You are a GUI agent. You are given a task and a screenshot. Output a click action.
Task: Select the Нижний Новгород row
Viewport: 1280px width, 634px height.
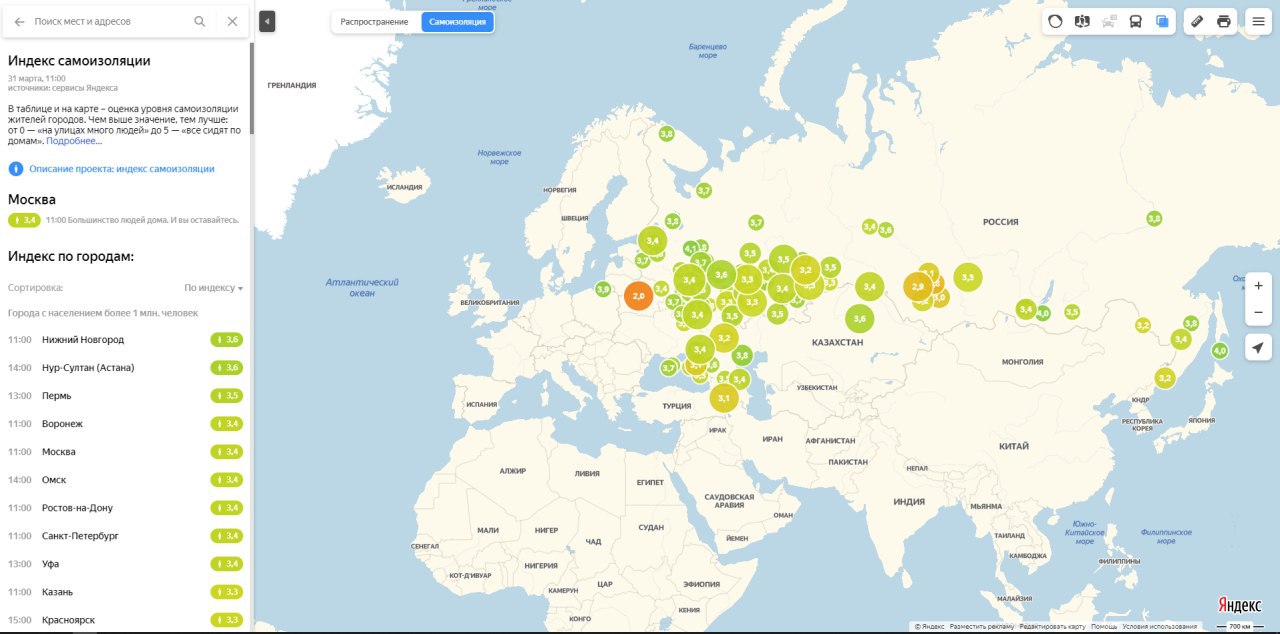click(x=125, y=340)
